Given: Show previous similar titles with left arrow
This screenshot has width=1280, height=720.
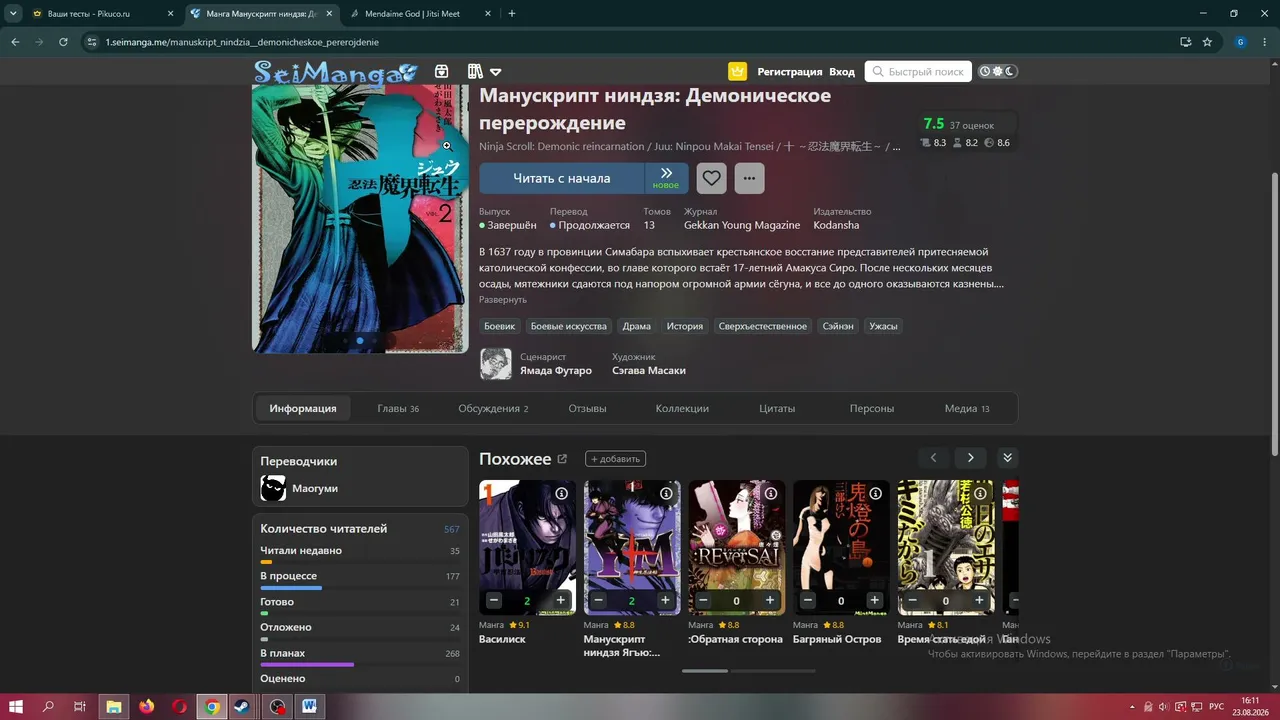Looking at the screenshot, I should 933,458.
